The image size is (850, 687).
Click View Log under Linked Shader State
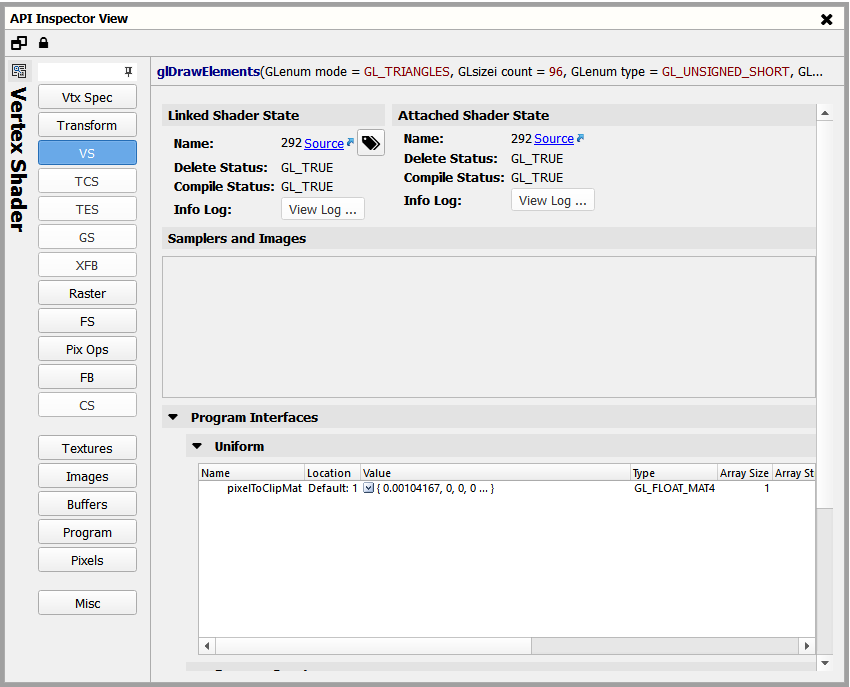tap(323, 209)
